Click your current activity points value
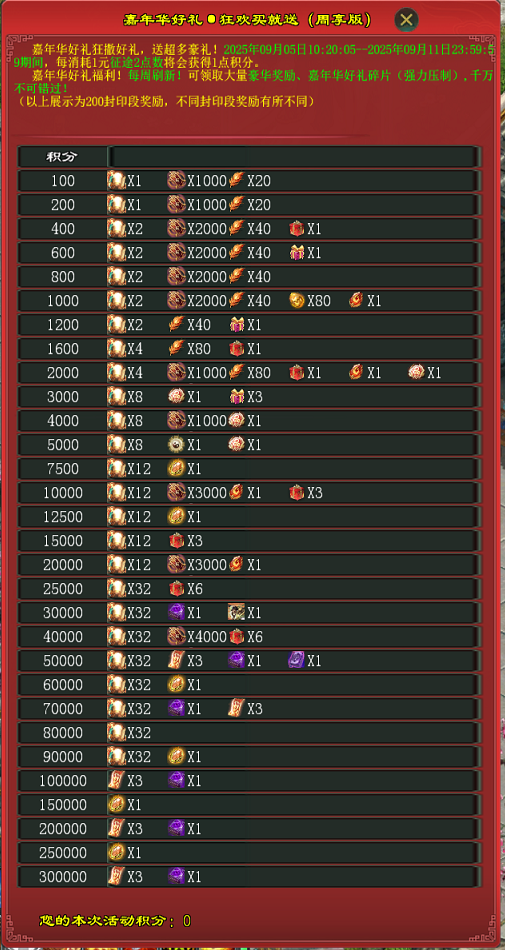Viewport: 505px width, 950px height. coord(186,922)
